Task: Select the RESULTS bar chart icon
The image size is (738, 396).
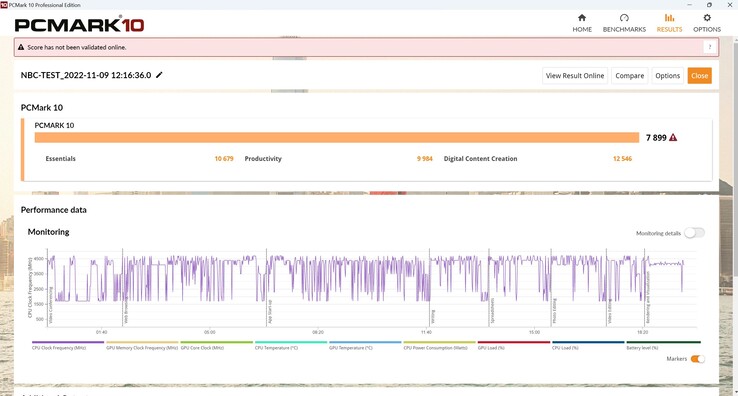Action: click(x=669, y=18)
